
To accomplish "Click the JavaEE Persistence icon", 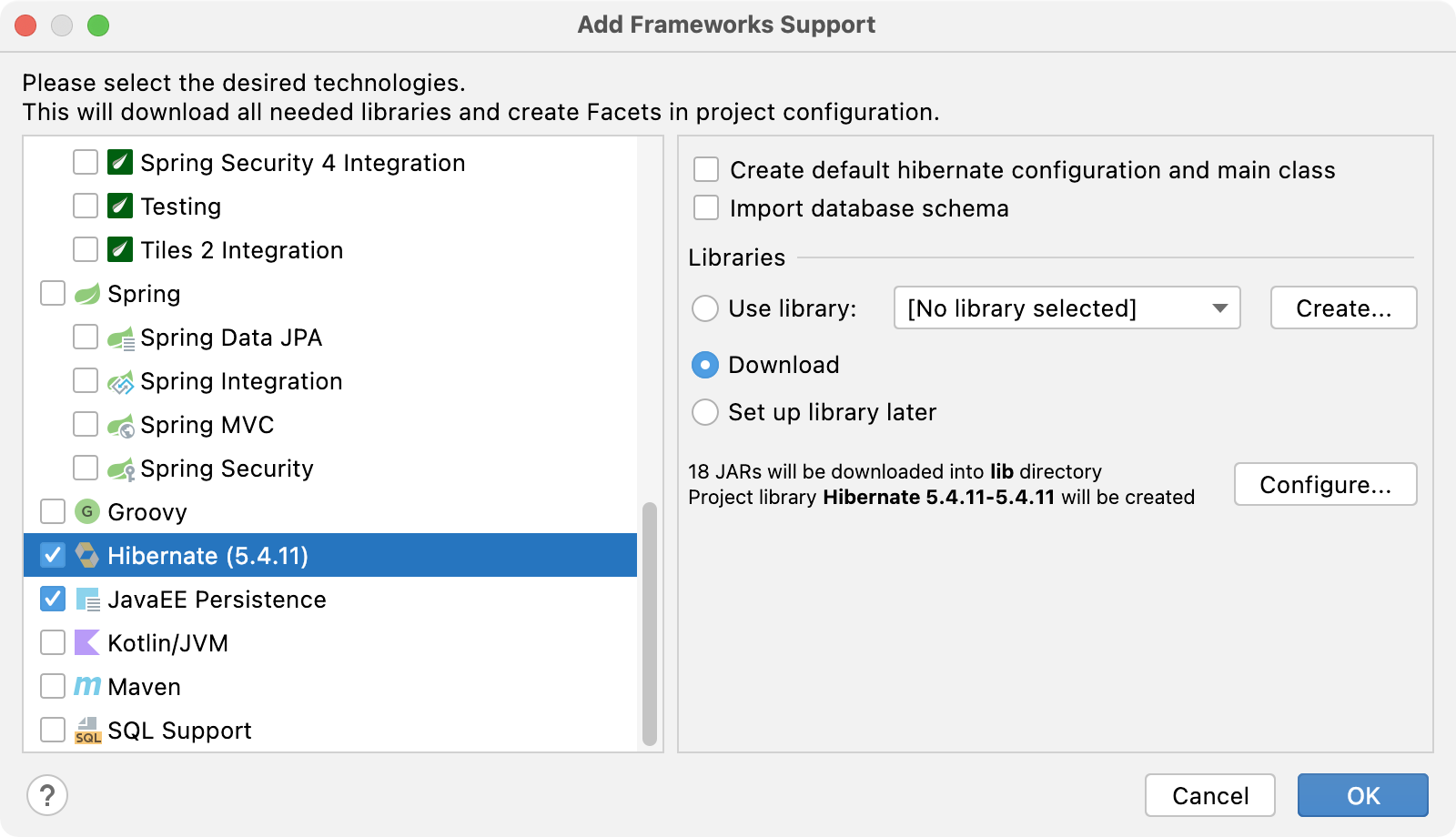I will click(x=87, y=600).
